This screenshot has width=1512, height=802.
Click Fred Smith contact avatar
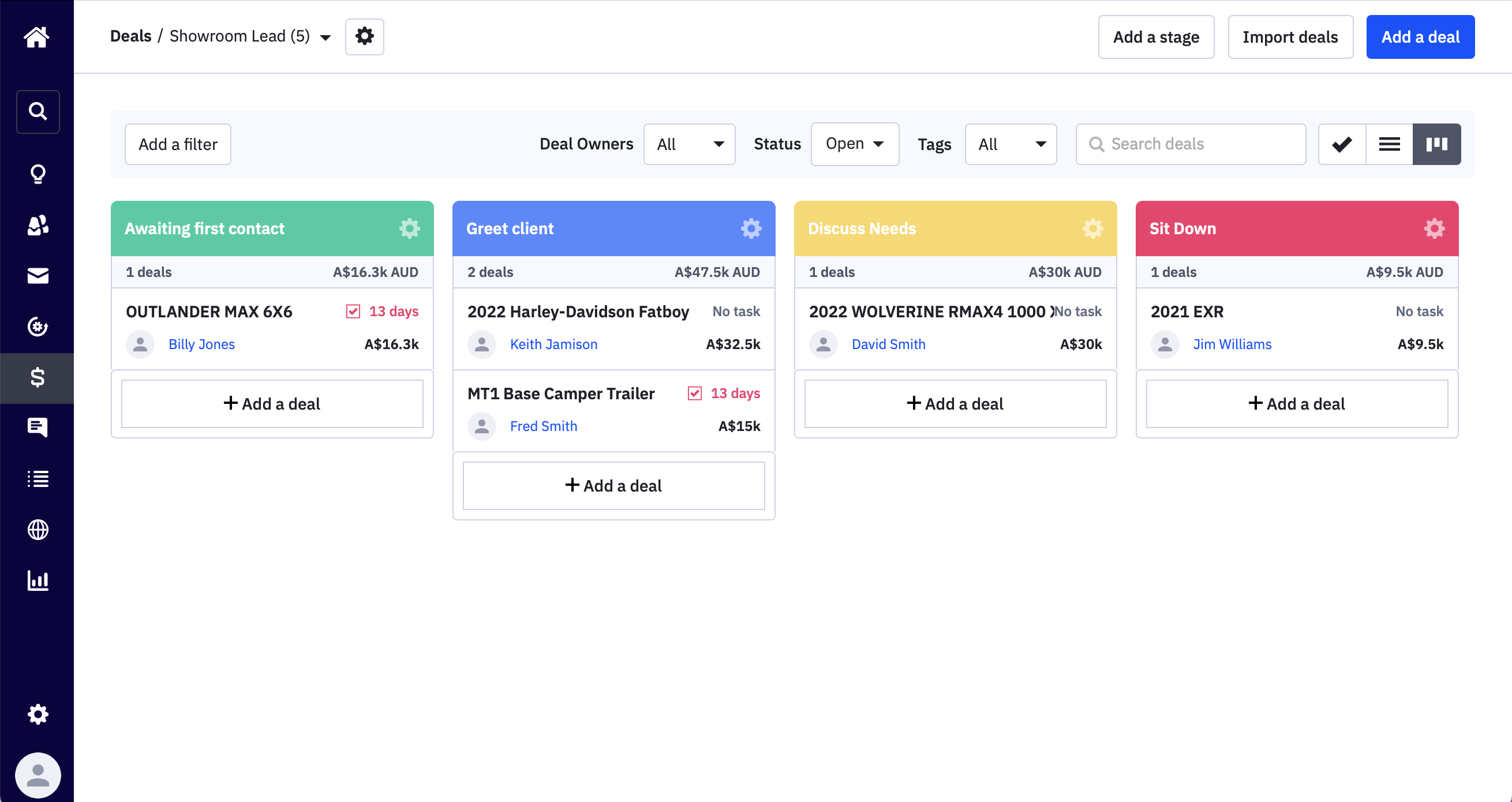click(x=482, y=426)
